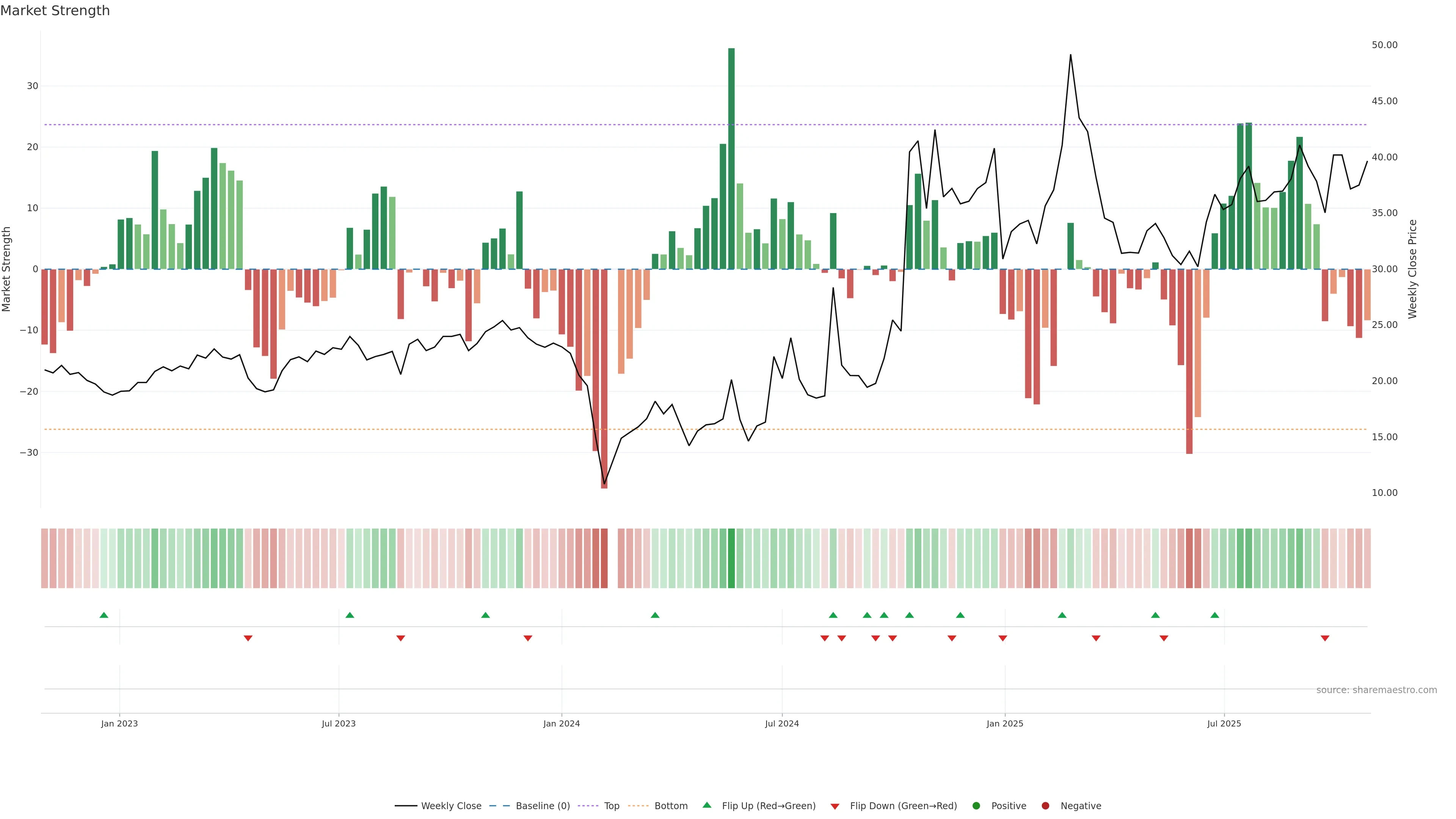Click the first green flip-up triangle marker
The image size is (1456, 819).
104,615
